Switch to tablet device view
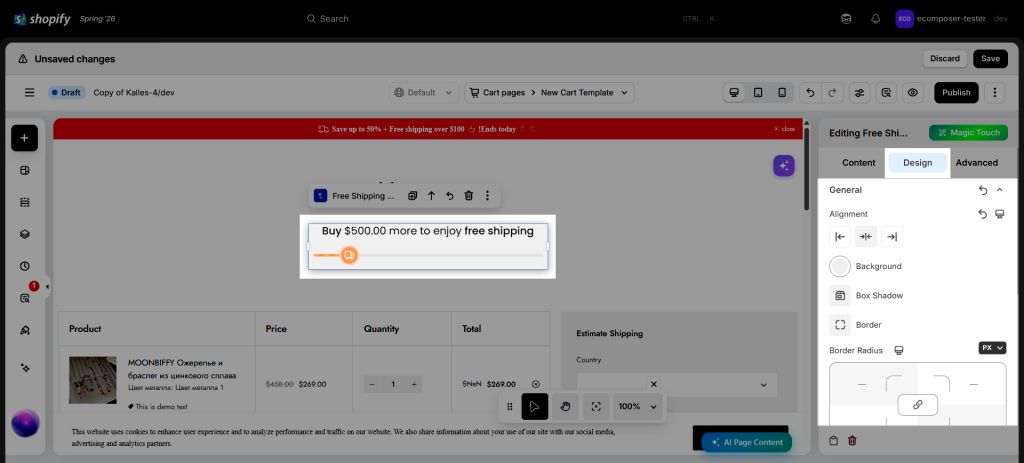Screen dimensions: 1024x463 [x=758, y=93]
